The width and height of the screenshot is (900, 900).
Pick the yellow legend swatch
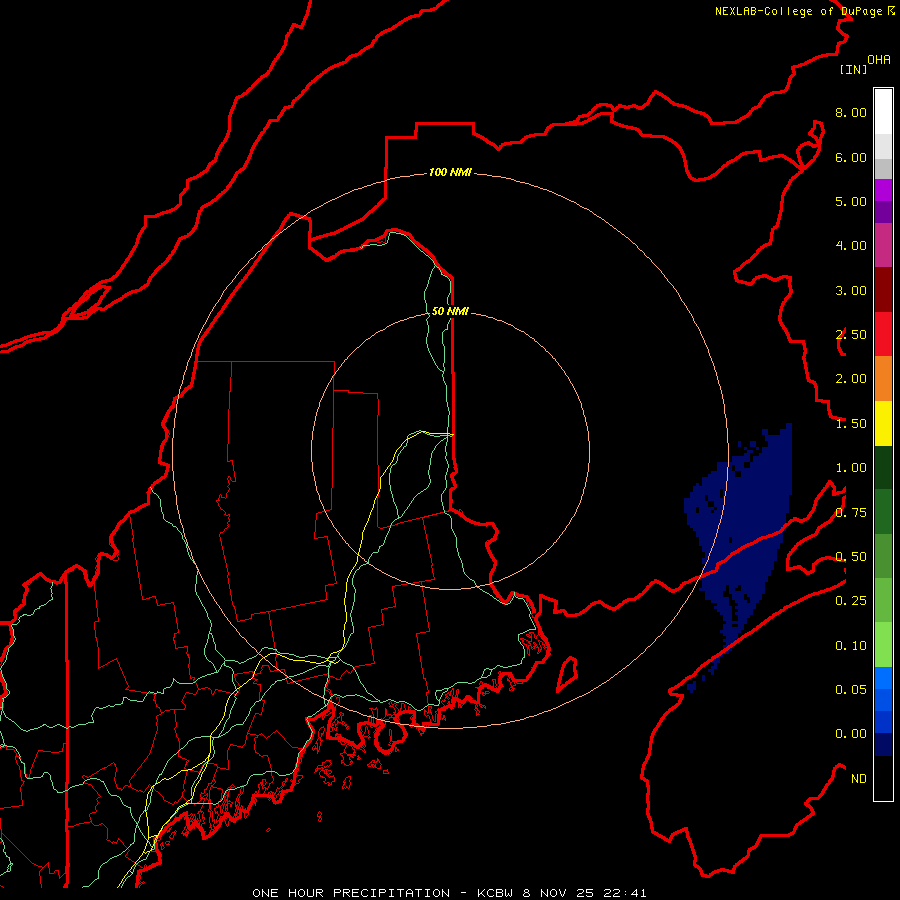coord(883,423)
